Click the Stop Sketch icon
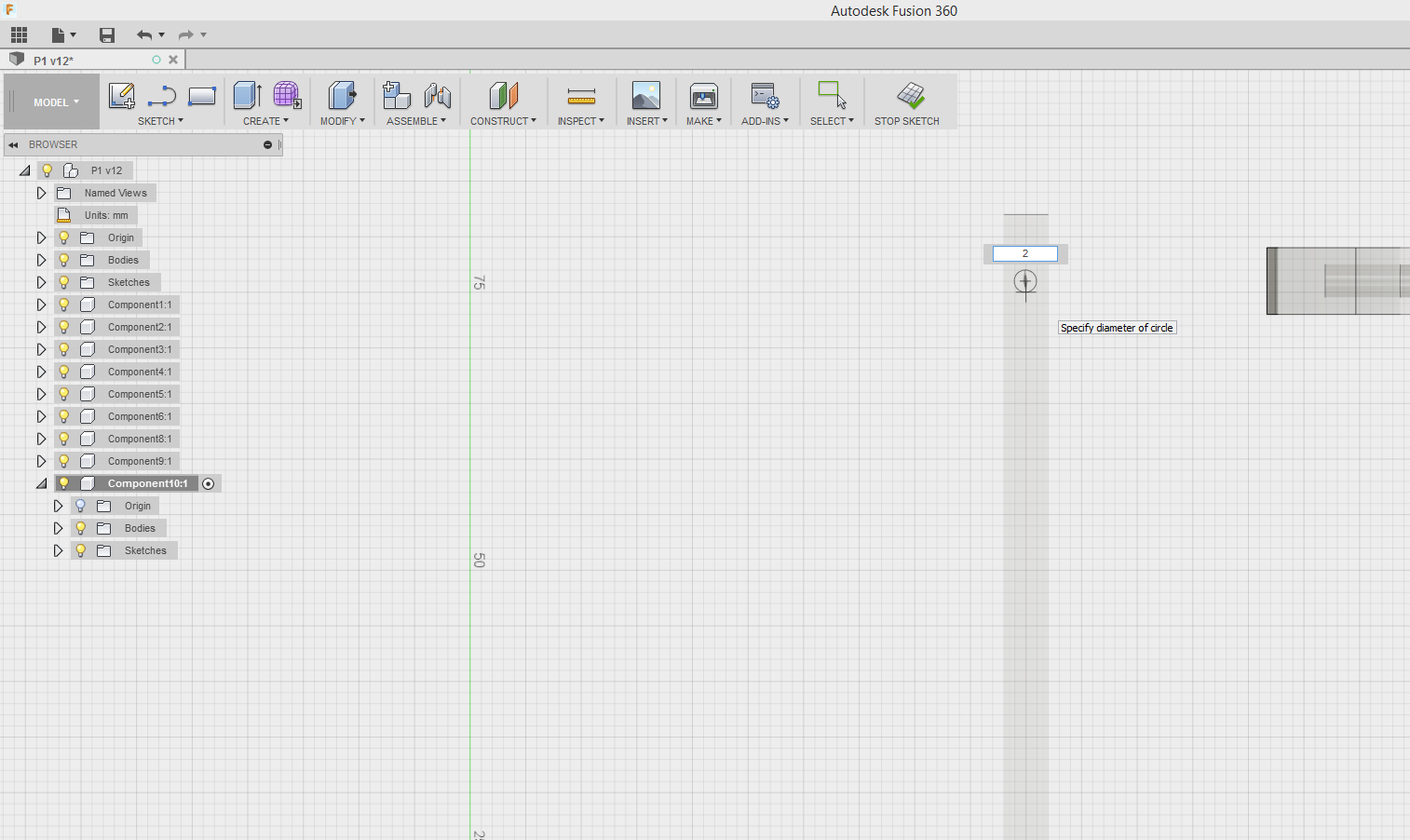Screen dimensions: 1410x840 [x=910, y=95]
